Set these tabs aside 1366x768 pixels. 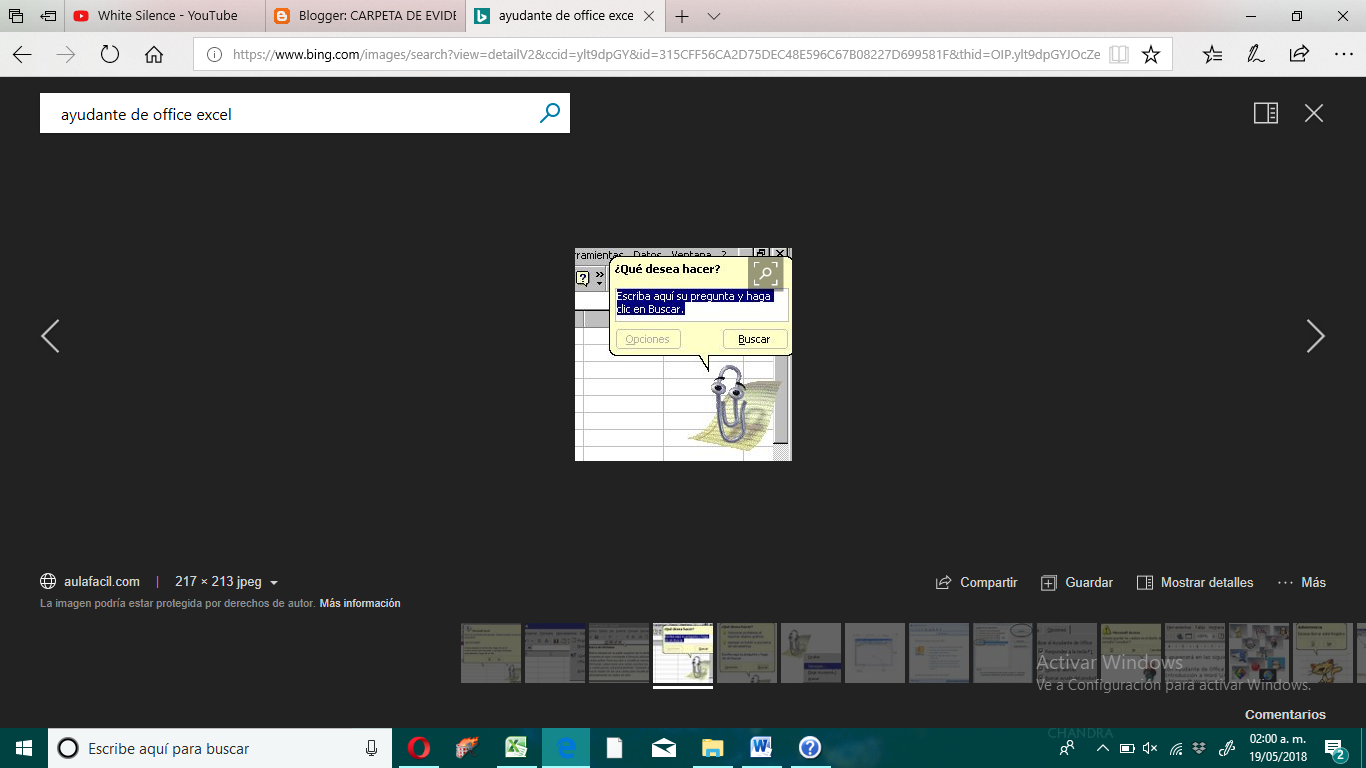coord(48,16)
